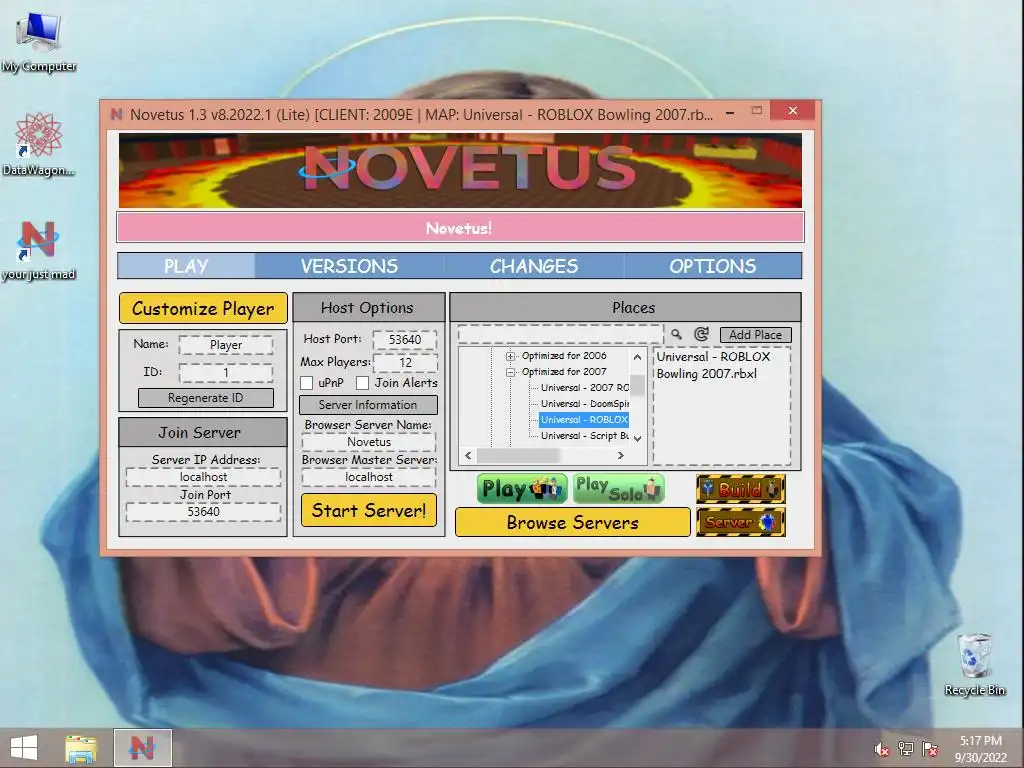This screenshot has height=768, width=1024.
Task: Click the Build studio button
Action: click(x=741, y=489)
